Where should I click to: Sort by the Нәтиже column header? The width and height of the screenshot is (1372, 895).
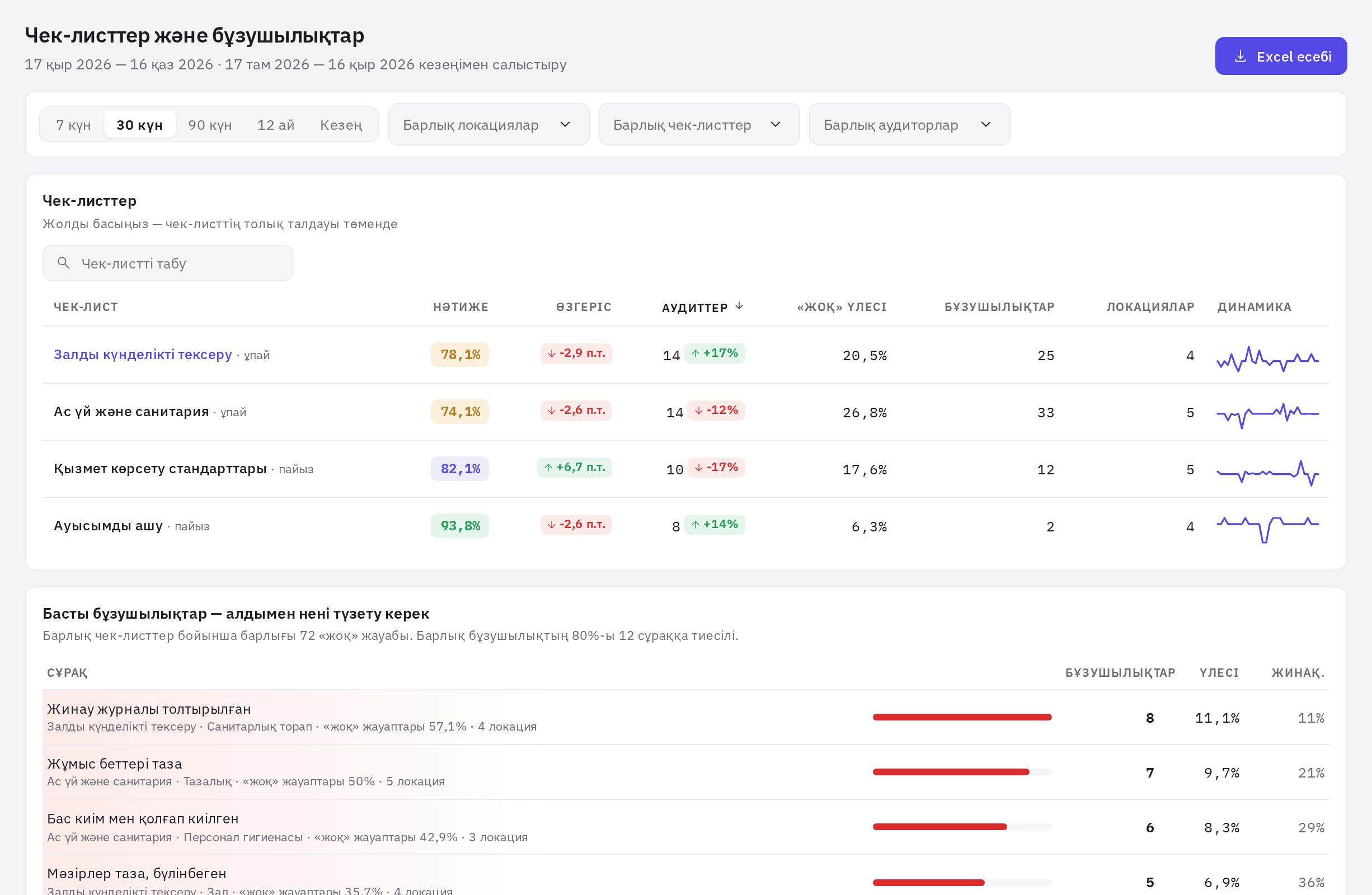tap(461, 307)
